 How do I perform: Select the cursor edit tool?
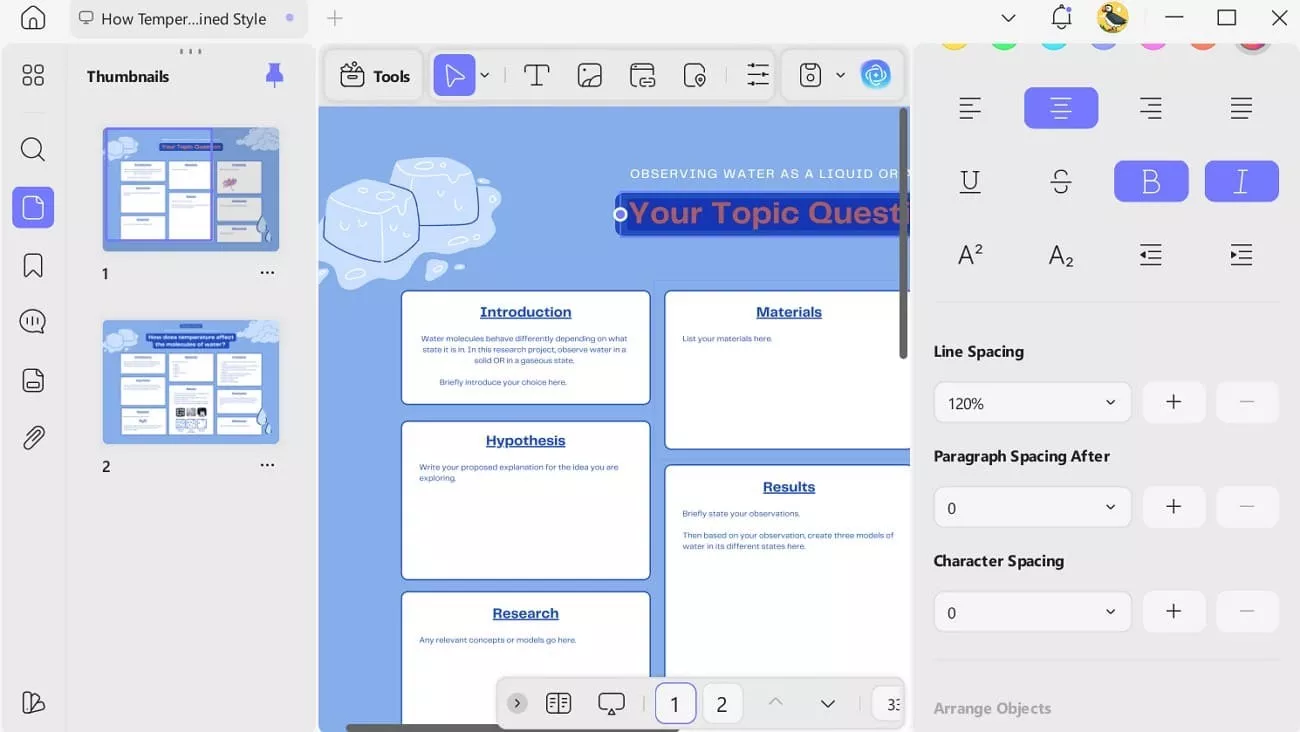pyautogui.click(x=454, y=75)
